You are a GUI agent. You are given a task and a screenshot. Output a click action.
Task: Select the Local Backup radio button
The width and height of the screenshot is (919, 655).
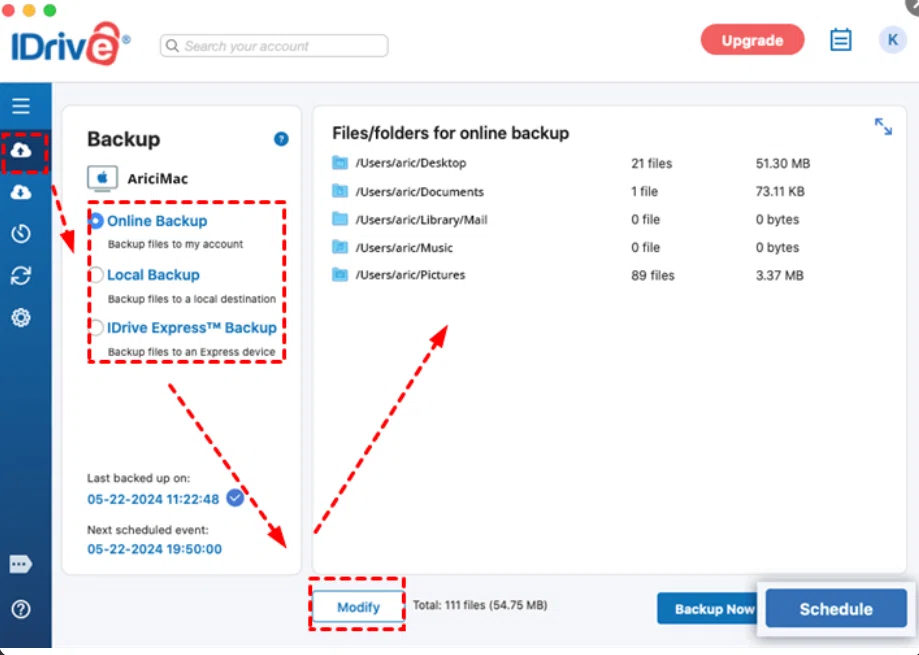coord(96,274)
